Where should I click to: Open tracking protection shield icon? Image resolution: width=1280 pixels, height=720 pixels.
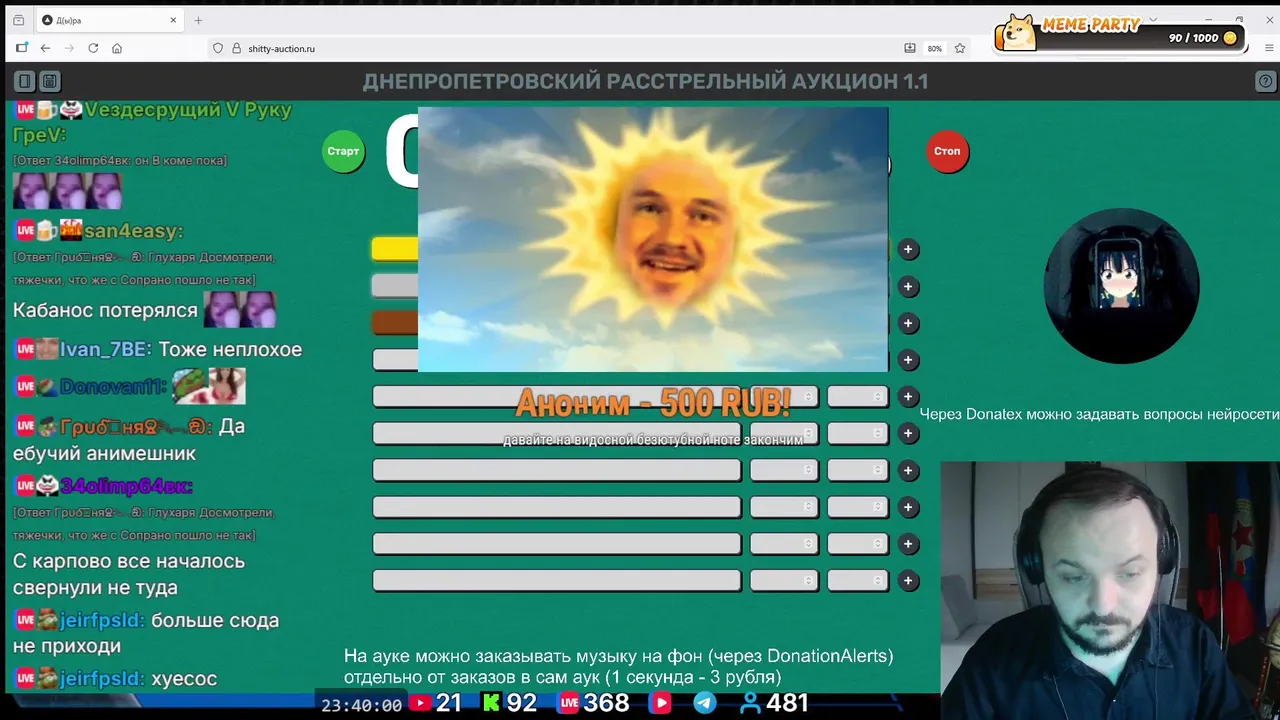(217, 48)
